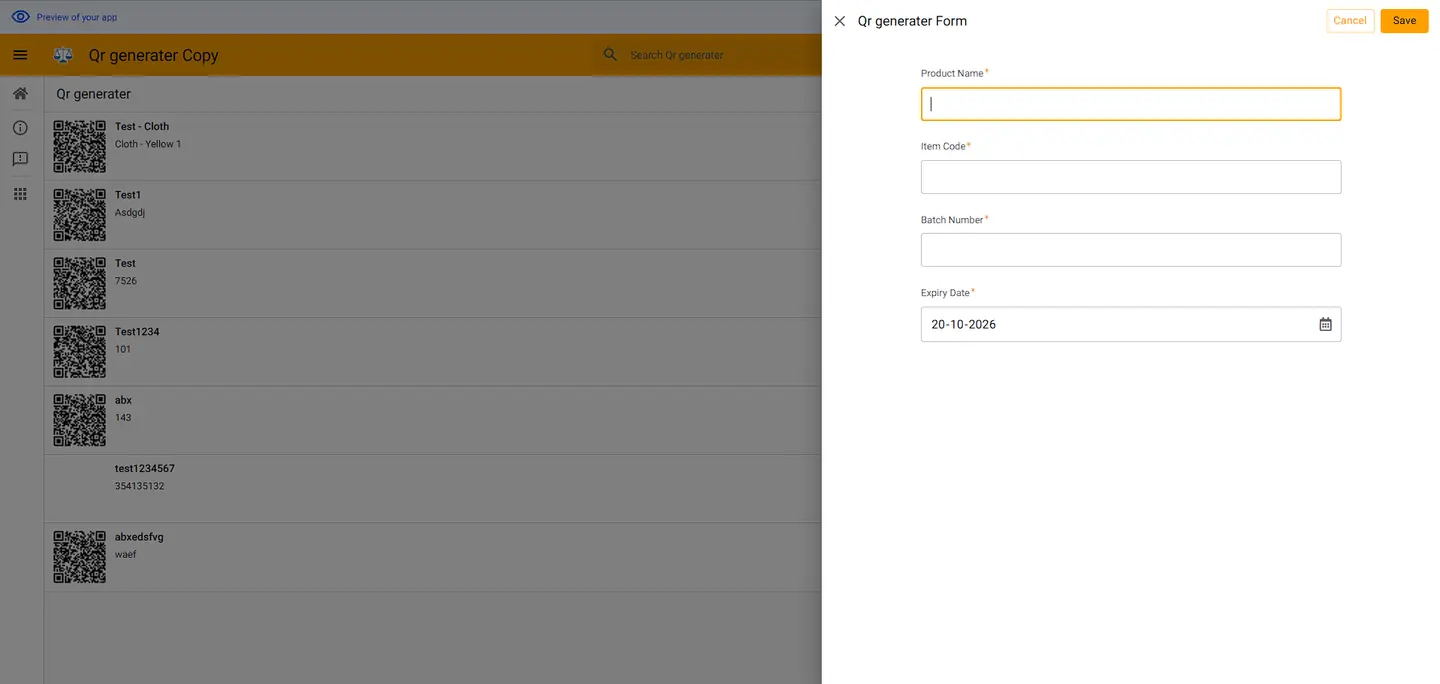
Task: Click the 'Preview of your app' text
Action: 77,17
